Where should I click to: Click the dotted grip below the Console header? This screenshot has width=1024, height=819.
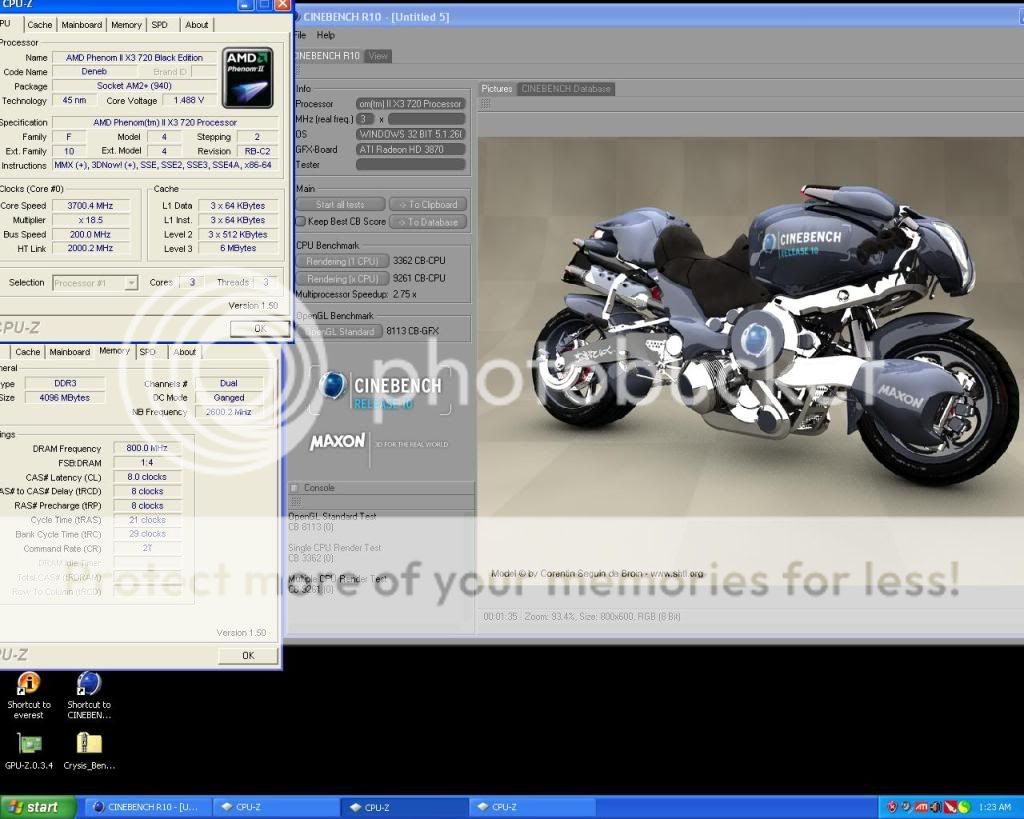click(296, 501)
